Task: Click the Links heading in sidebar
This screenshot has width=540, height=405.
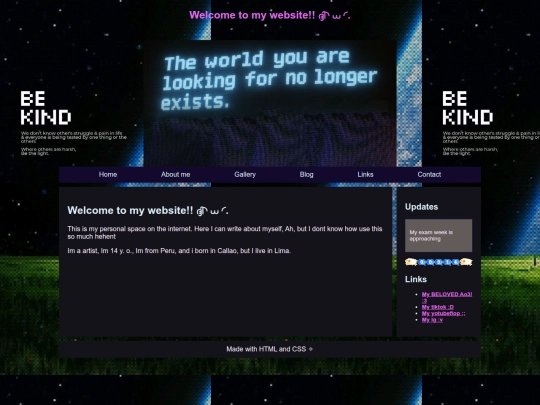Action: click(x=416, y=279)
